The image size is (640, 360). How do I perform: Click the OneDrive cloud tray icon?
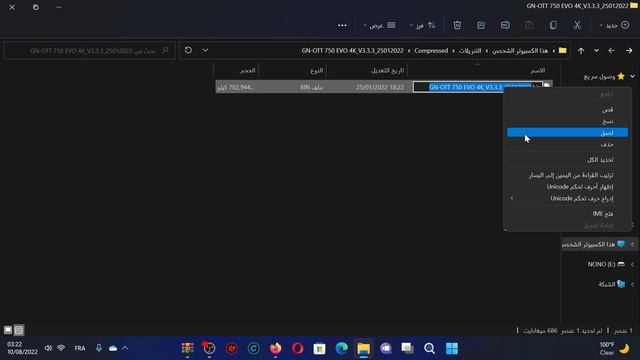click(x=113, y=348)
